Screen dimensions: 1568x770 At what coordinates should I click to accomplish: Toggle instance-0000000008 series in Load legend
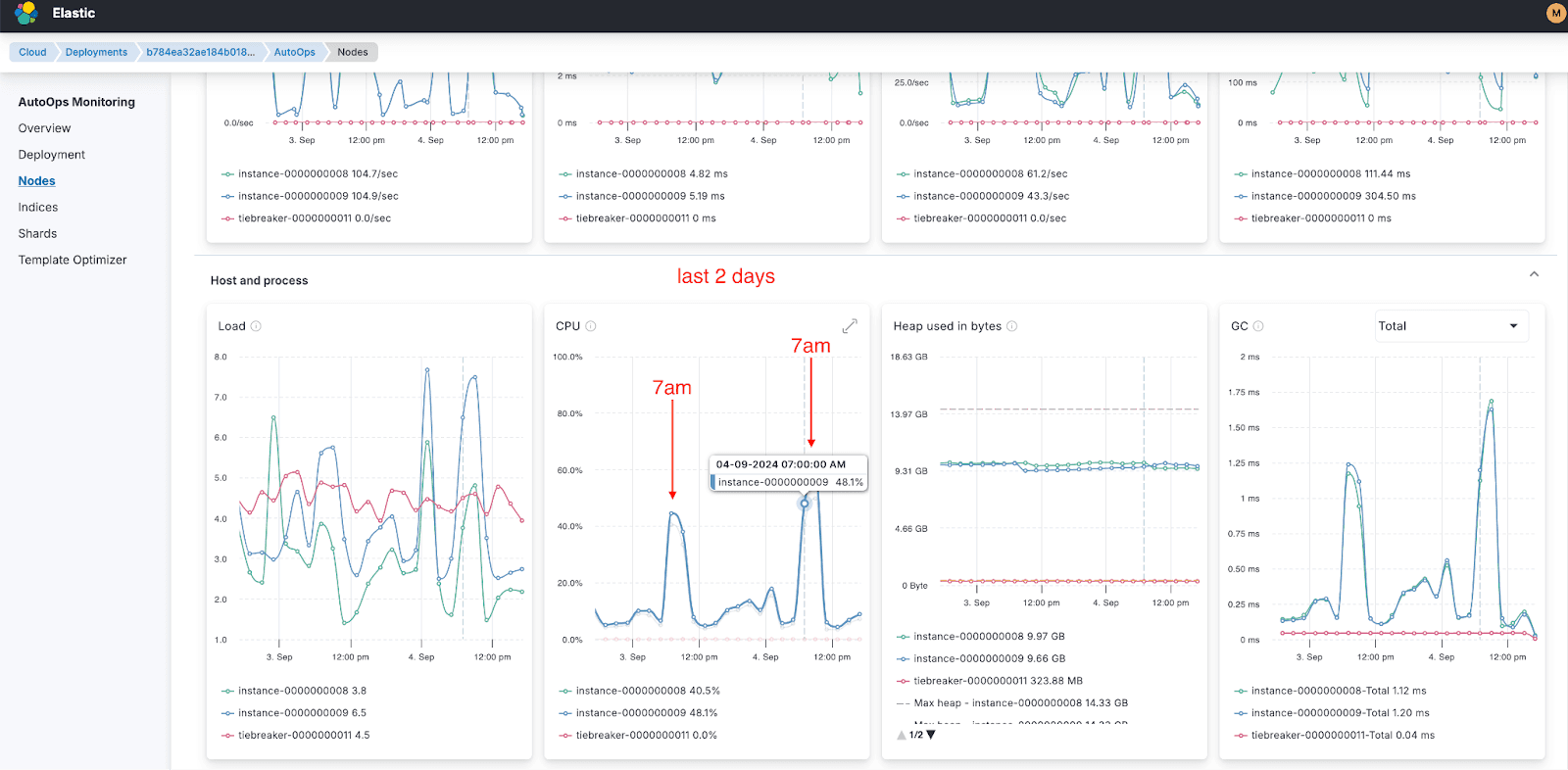302,691
